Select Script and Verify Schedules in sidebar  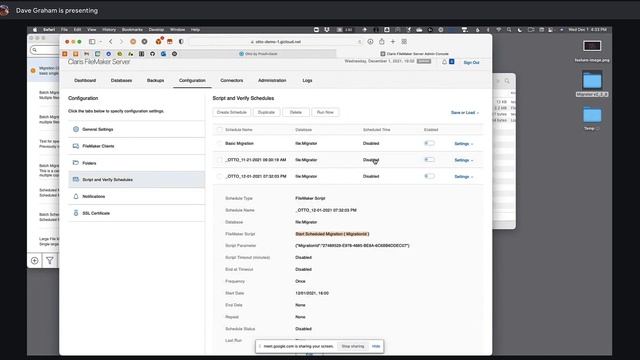coord(136,180)
